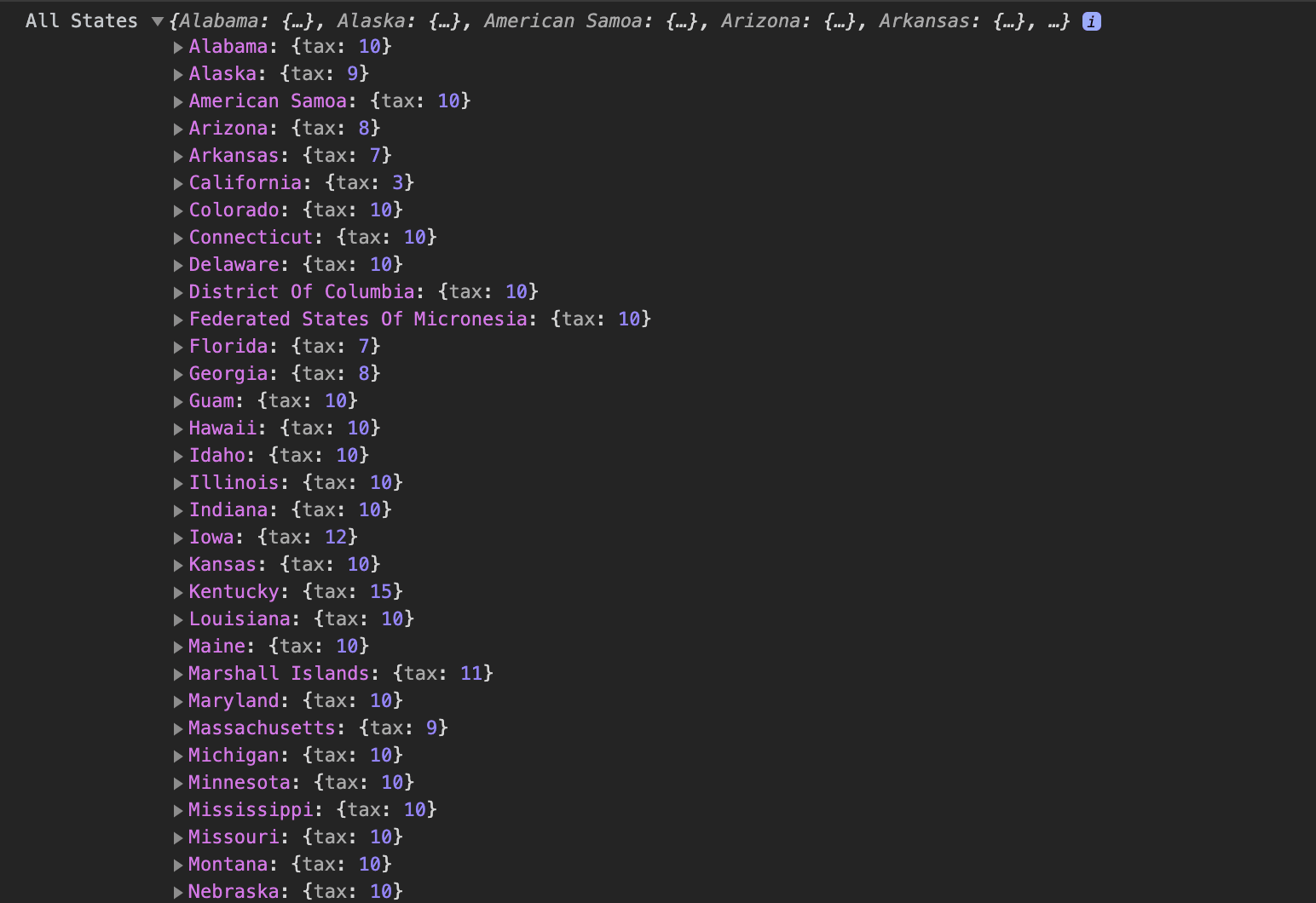This screenshot has width=1316, height=903.
Task: Expand the Marshall Islands entry
Action: pyautogui.click(x=178, y=675)
